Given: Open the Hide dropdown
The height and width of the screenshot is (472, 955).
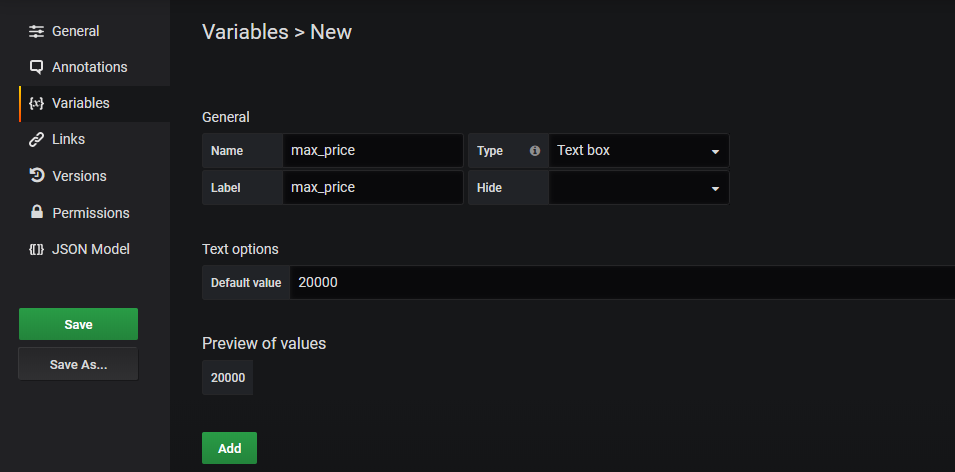Looking at the screenshot, I should [639, 188].
